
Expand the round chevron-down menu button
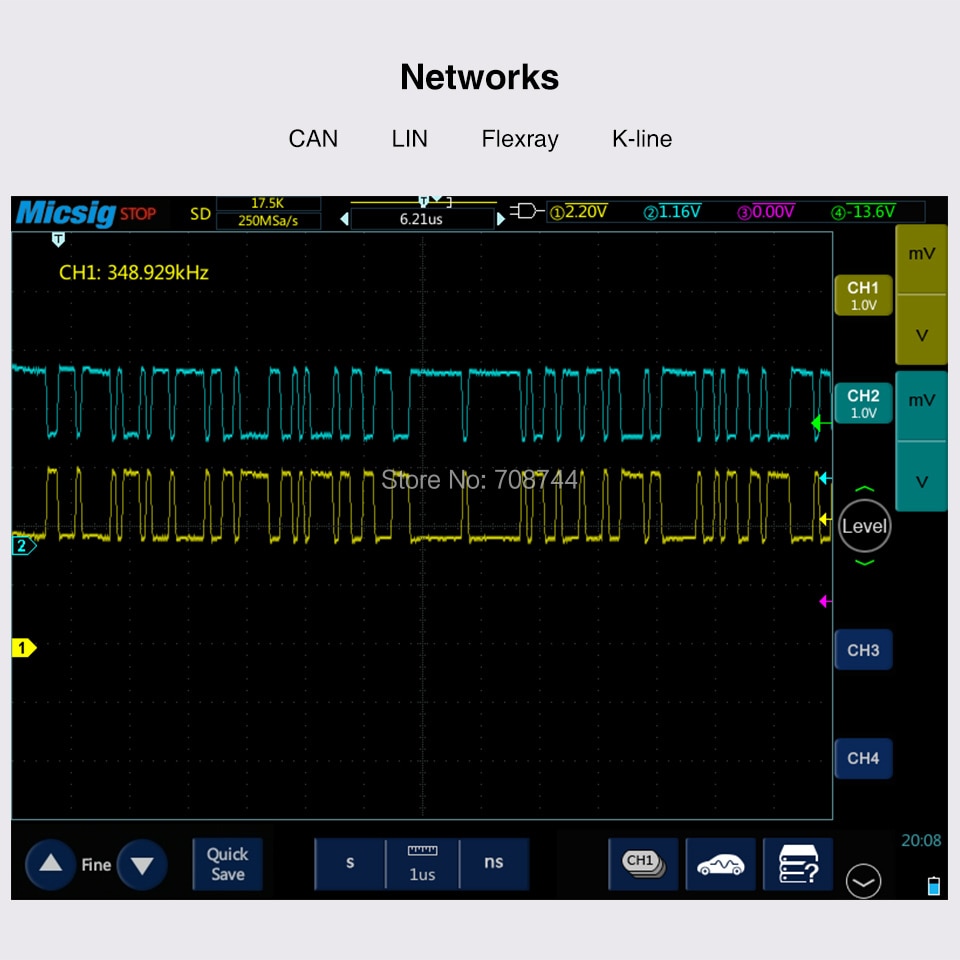click(x=863, y=882)
